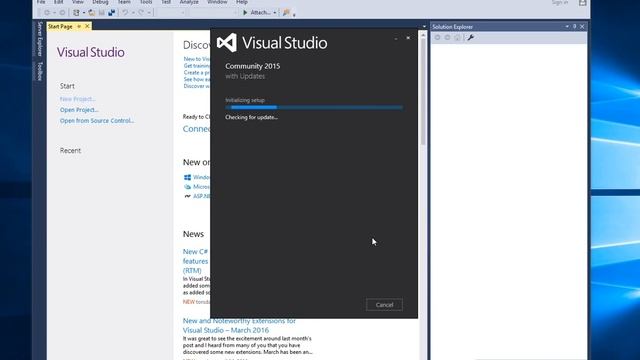The image size is (640, 360).
Task: Open the View menu
Action: coord(78,2)
